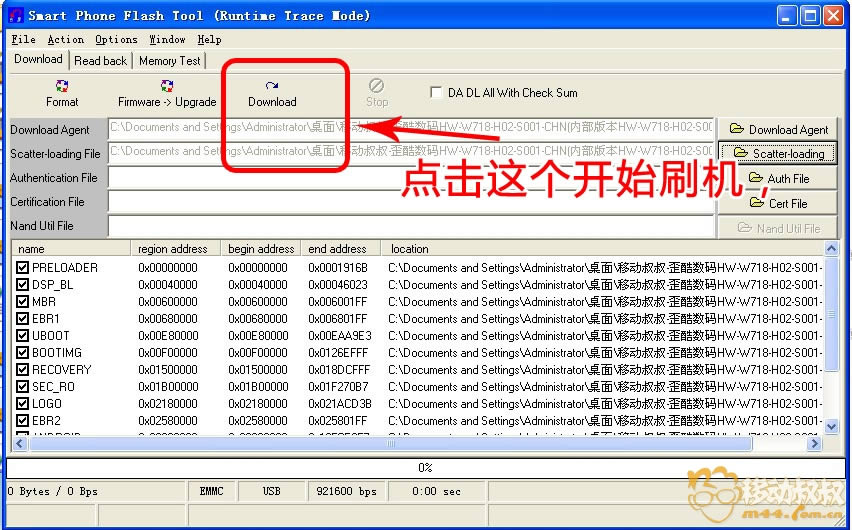Uncheck the PRELOADER partition checkbox
The height and width of the screenshot is (530, 852).
pyautogui.click(x=23, y=268)
